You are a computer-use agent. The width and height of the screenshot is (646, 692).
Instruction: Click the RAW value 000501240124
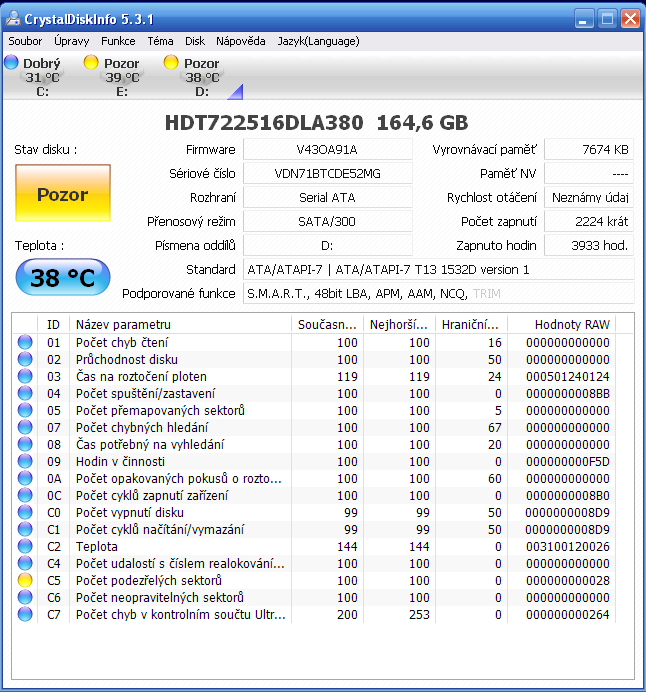pyautogui.click(x=567, y=376)
